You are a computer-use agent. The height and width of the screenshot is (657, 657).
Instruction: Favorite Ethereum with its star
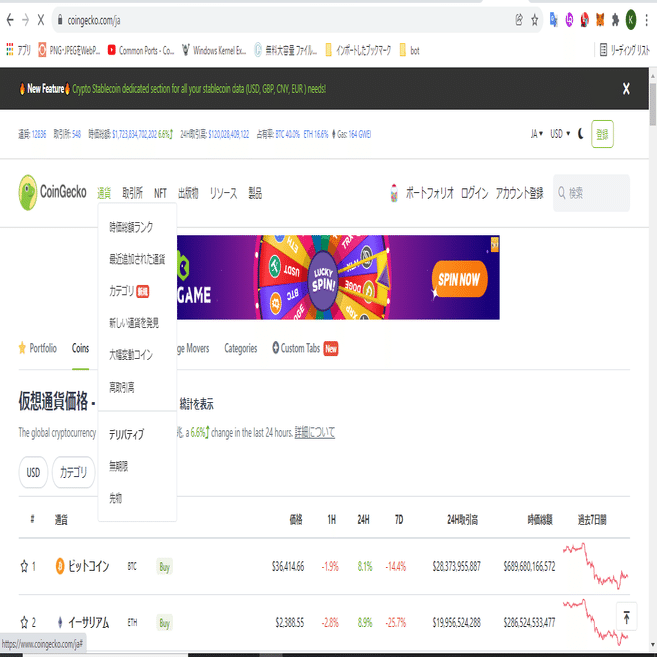click(x=24, y=622)
